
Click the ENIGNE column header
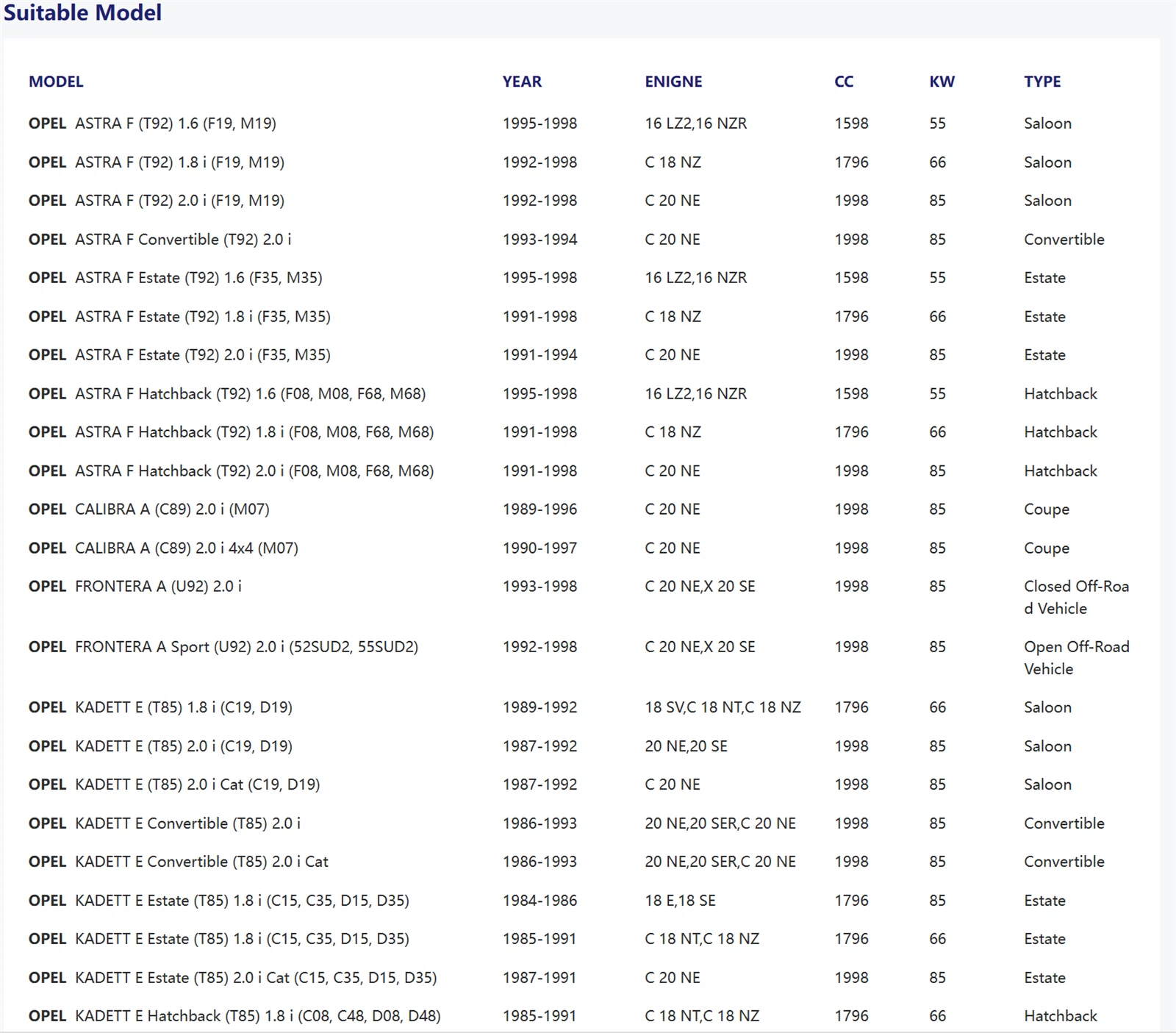click(673, 82)
